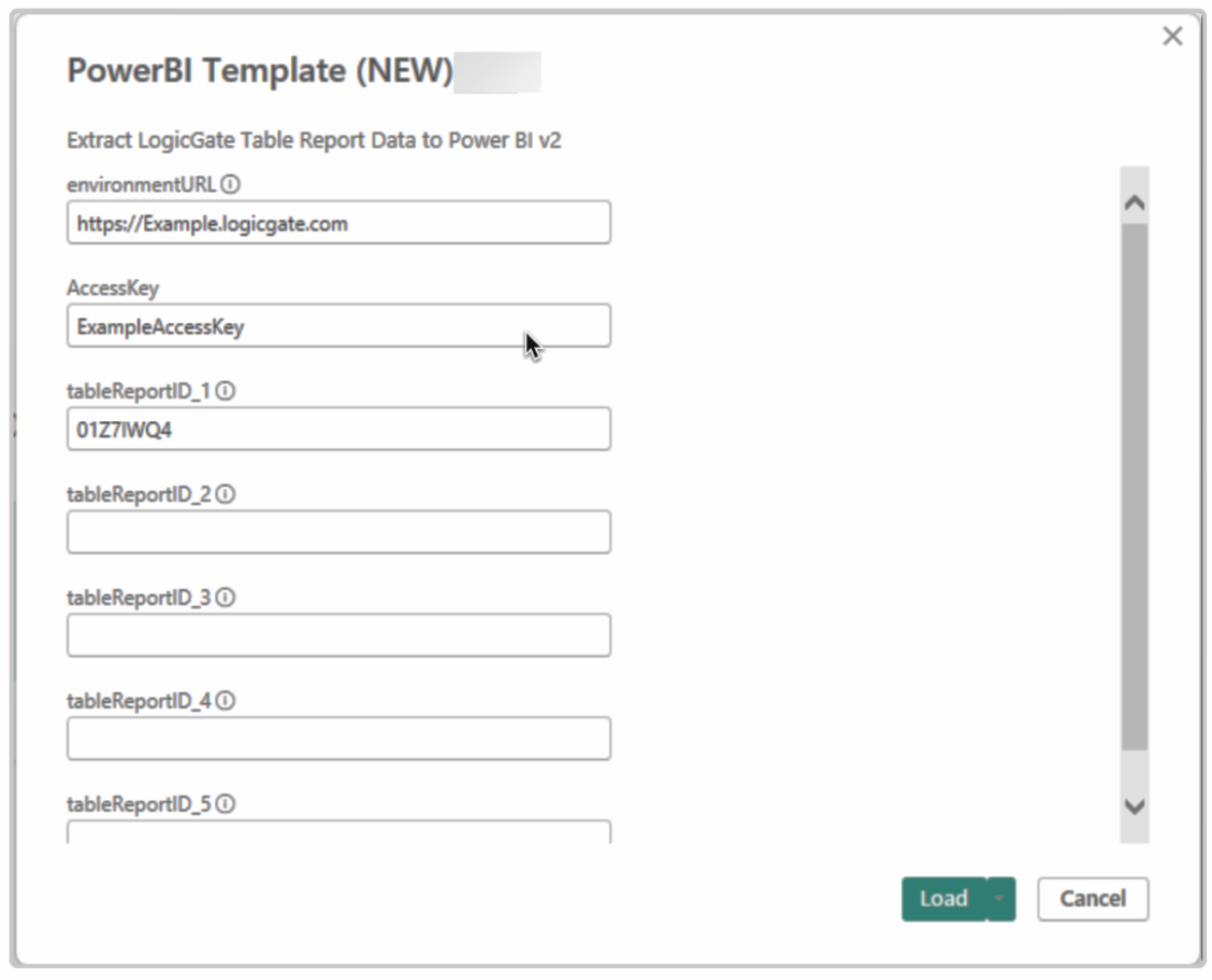Click the empty tableReportID_4 field
The width and height of the screenshot is (1212, 980).
tap(339, 738)
